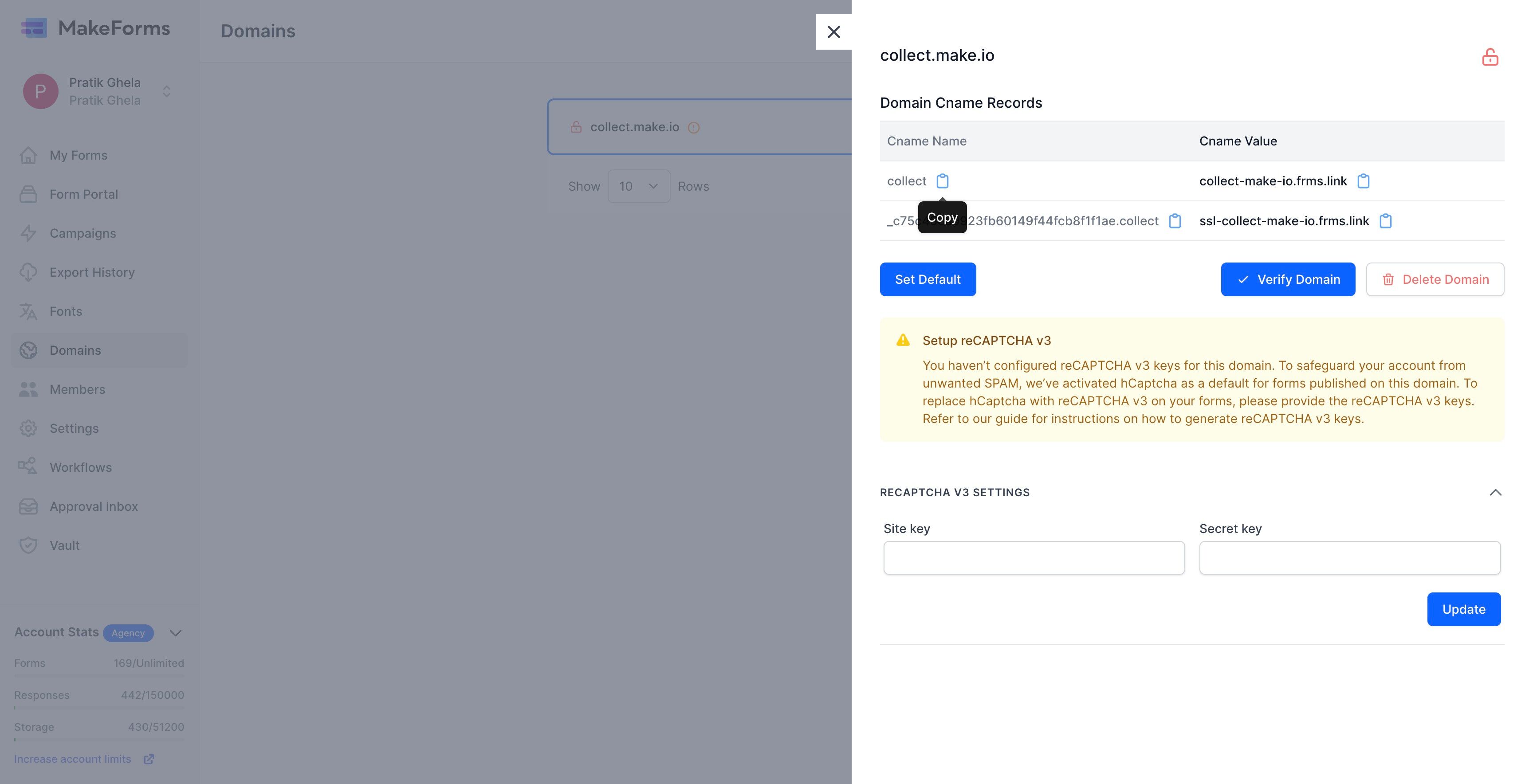Focus the Secret key input field
This screenshot has height=784, width=1533.
[x=1350, y=557]
